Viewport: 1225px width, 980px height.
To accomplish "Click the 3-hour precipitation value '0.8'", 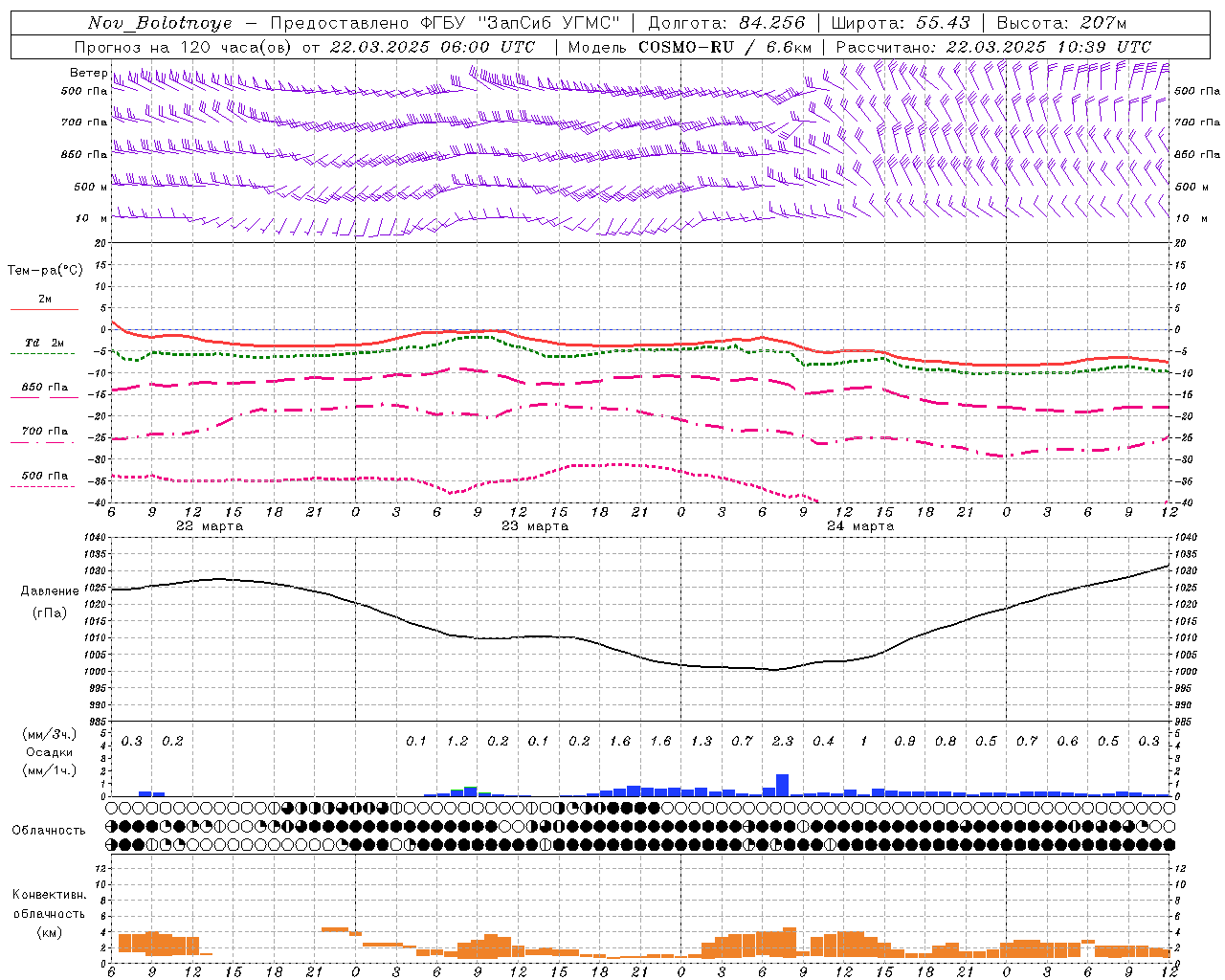I will [946, 742].
